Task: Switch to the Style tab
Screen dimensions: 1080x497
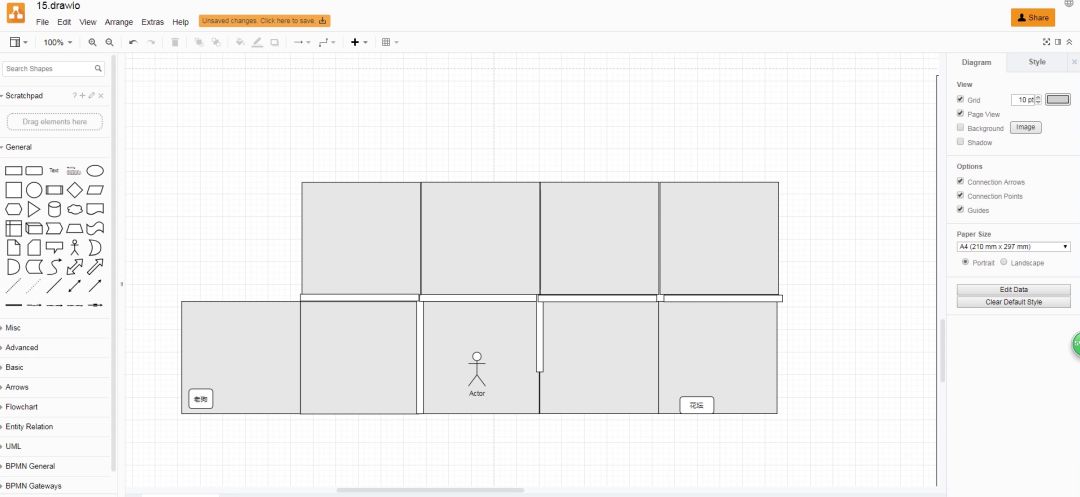Action: click(1037, 62)
